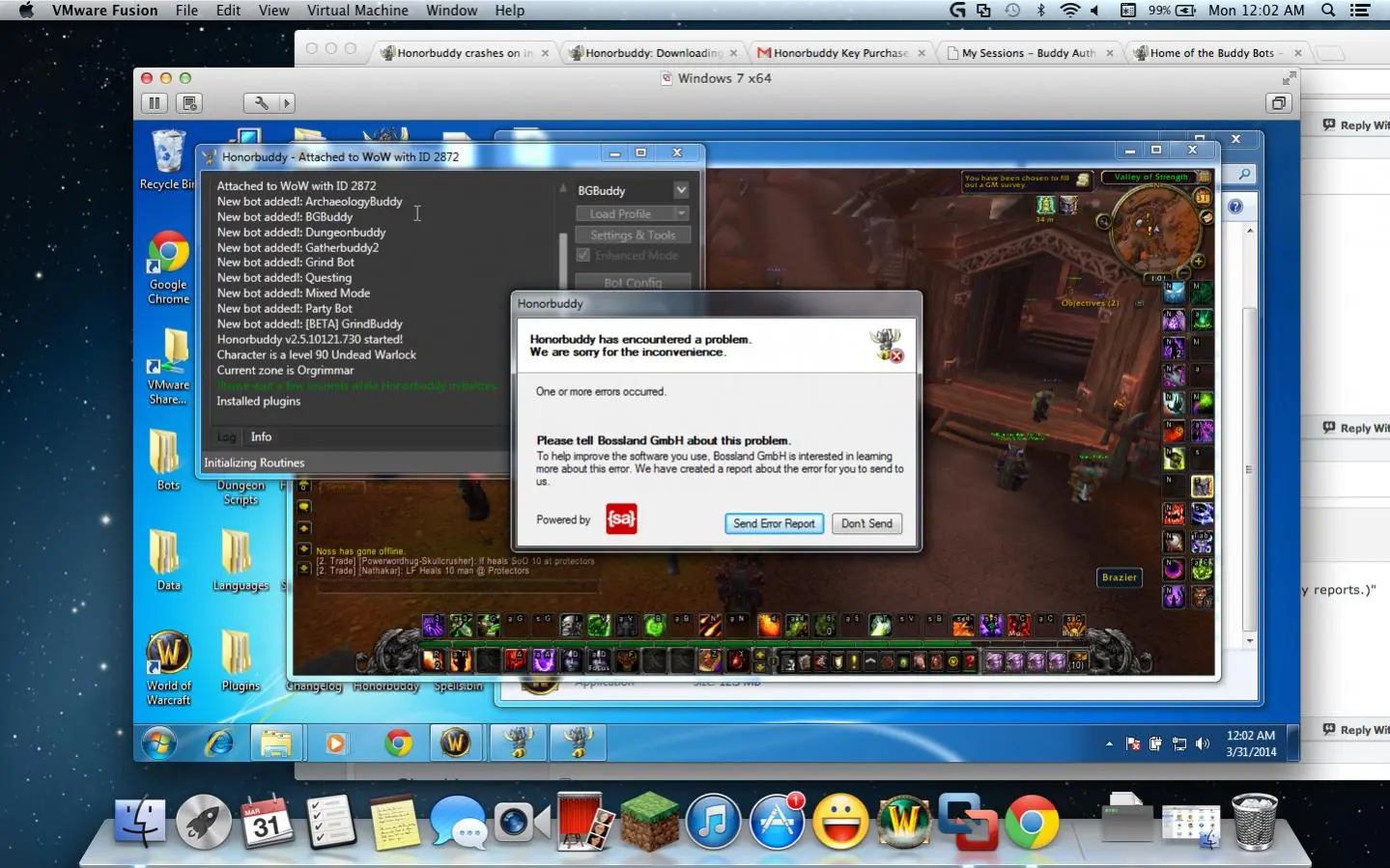Image resolution: width=1390 pixels, height=868 pixels.
Task: Select the Honorbuddy: Downloading Chrome tab
Action: click(x=654, y=53)
